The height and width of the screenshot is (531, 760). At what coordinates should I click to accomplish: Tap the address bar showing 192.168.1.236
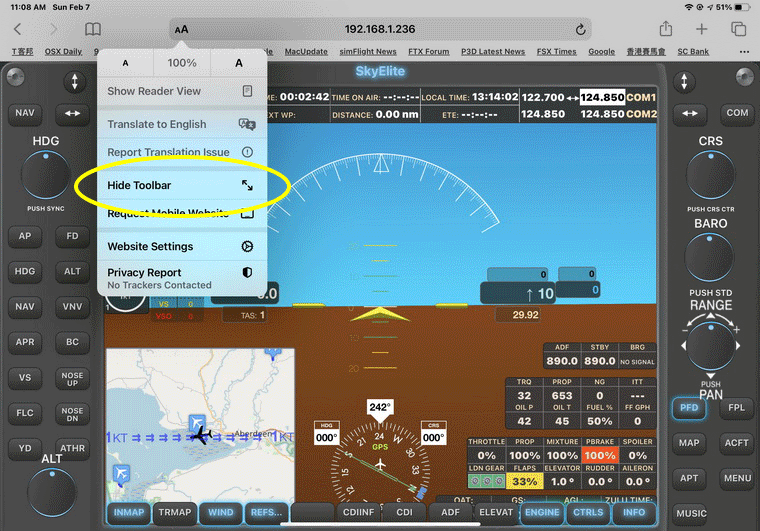click(x=380, y=30)
